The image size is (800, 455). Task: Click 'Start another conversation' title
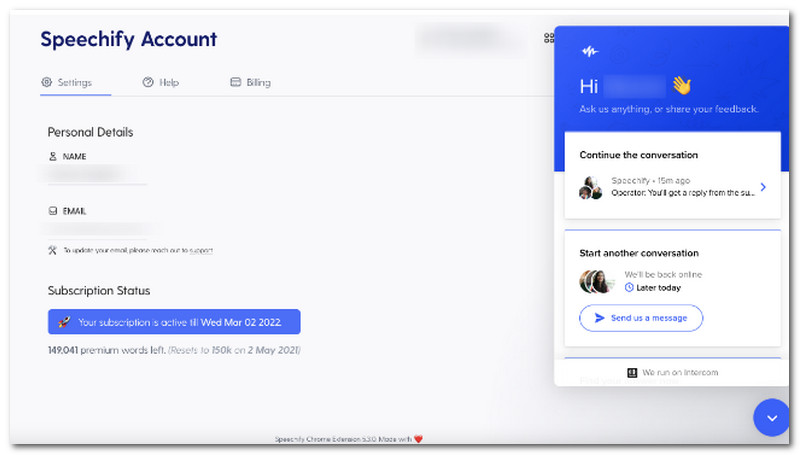click(639, 253)
